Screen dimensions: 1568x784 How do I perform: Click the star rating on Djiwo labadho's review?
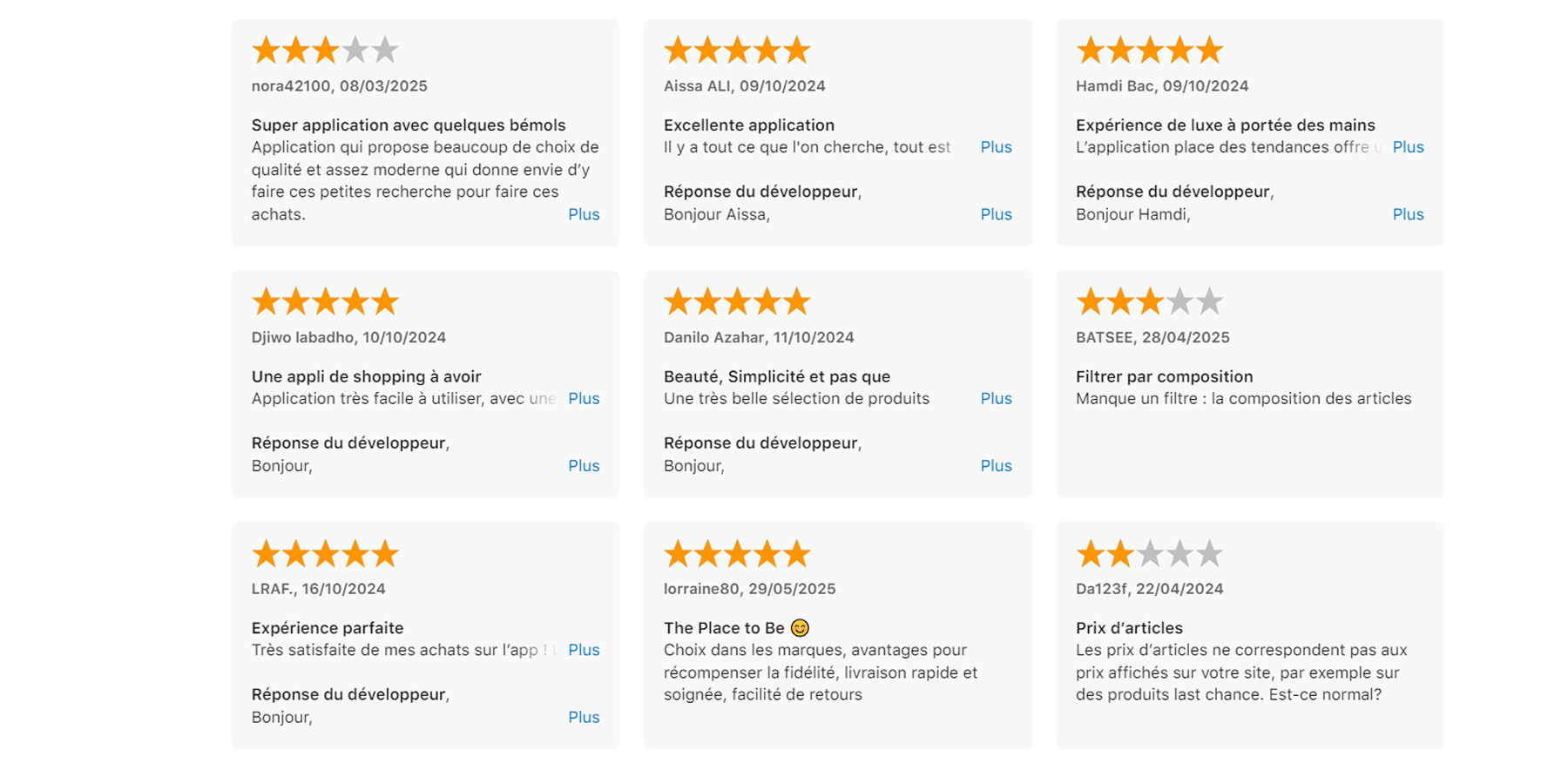point(325,302)
